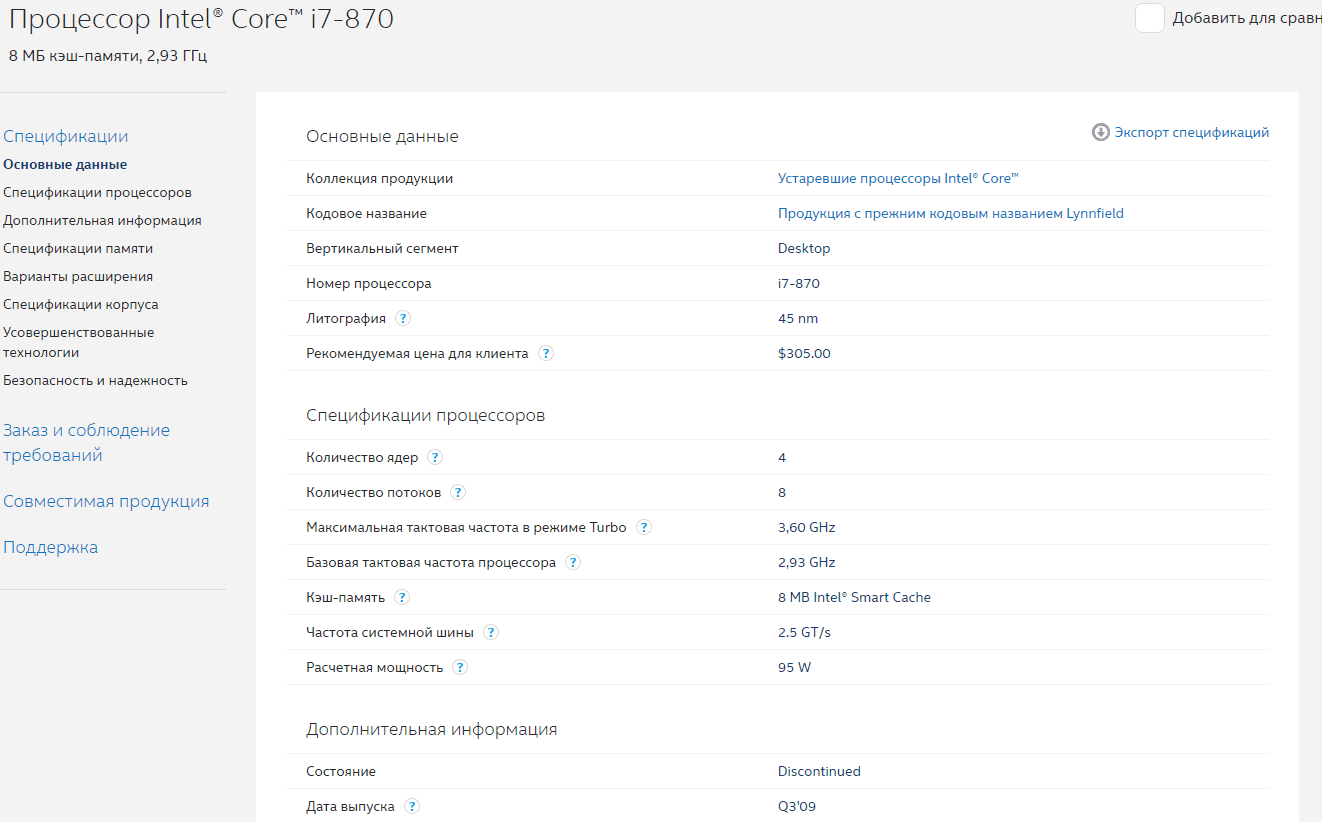Tick the Добавить для сравнения checkbox

point(1150,18)
